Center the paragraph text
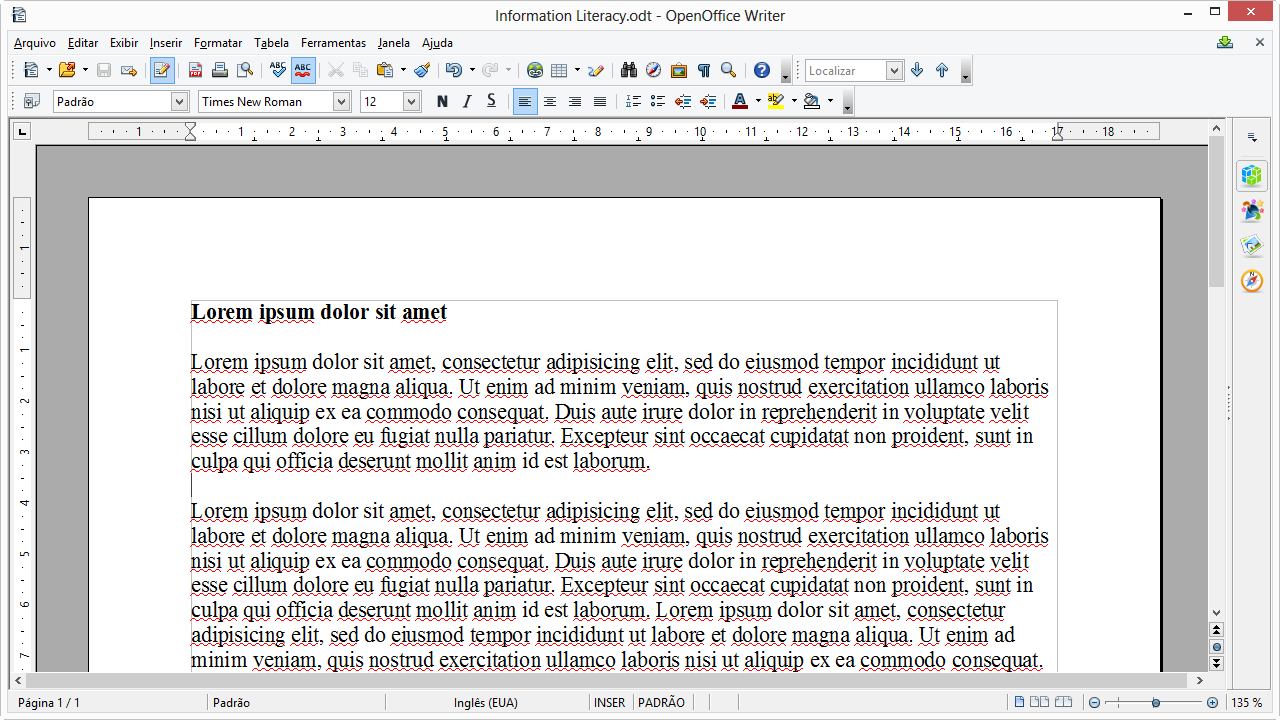The image size is (1280, 720). click(550, 101)
